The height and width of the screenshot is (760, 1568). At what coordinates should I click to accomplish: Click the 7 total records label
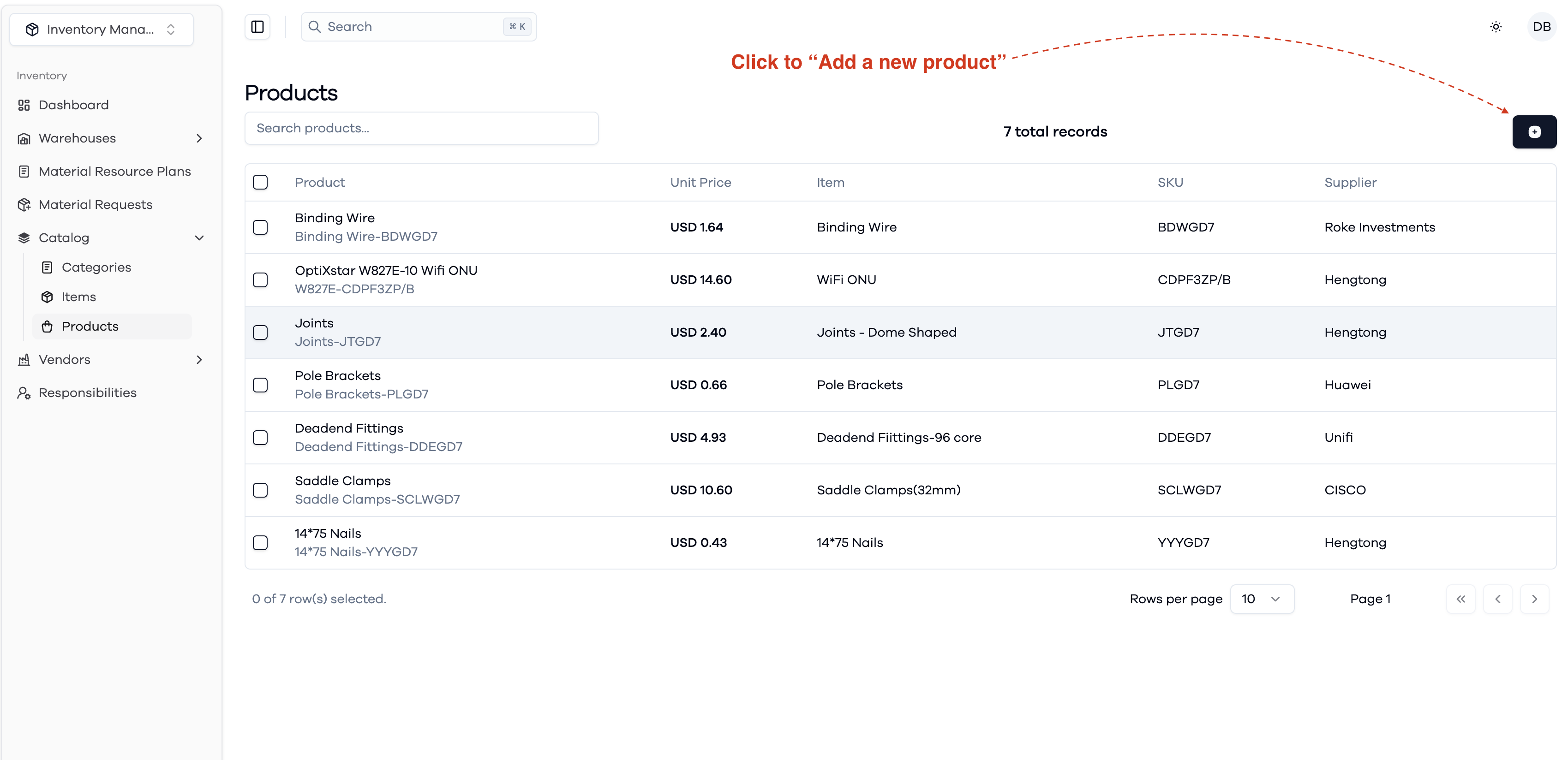(x=1055, y=132)
